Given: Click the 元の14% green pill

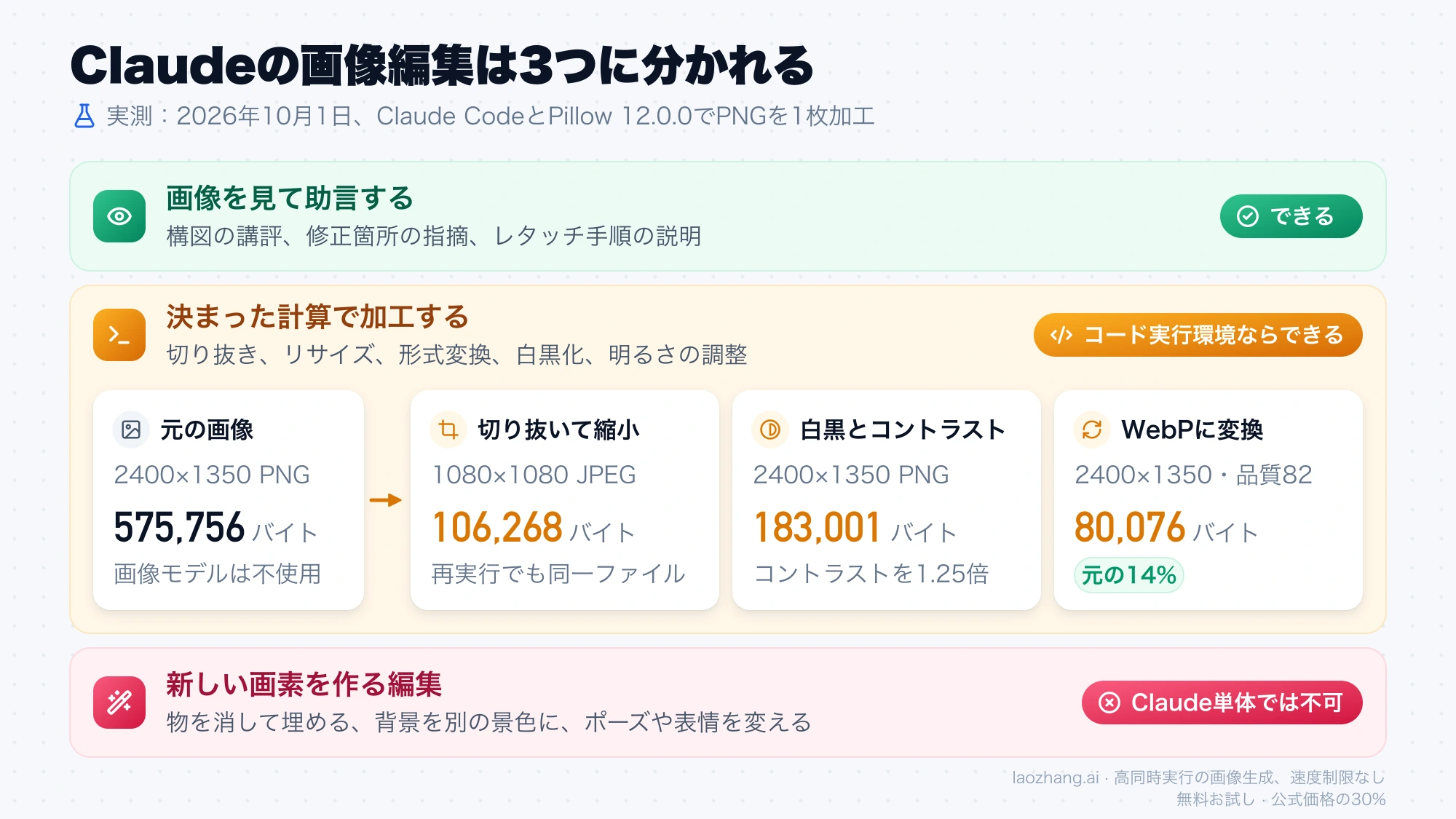Looking at the screenshot, I should pos(1129,575).
